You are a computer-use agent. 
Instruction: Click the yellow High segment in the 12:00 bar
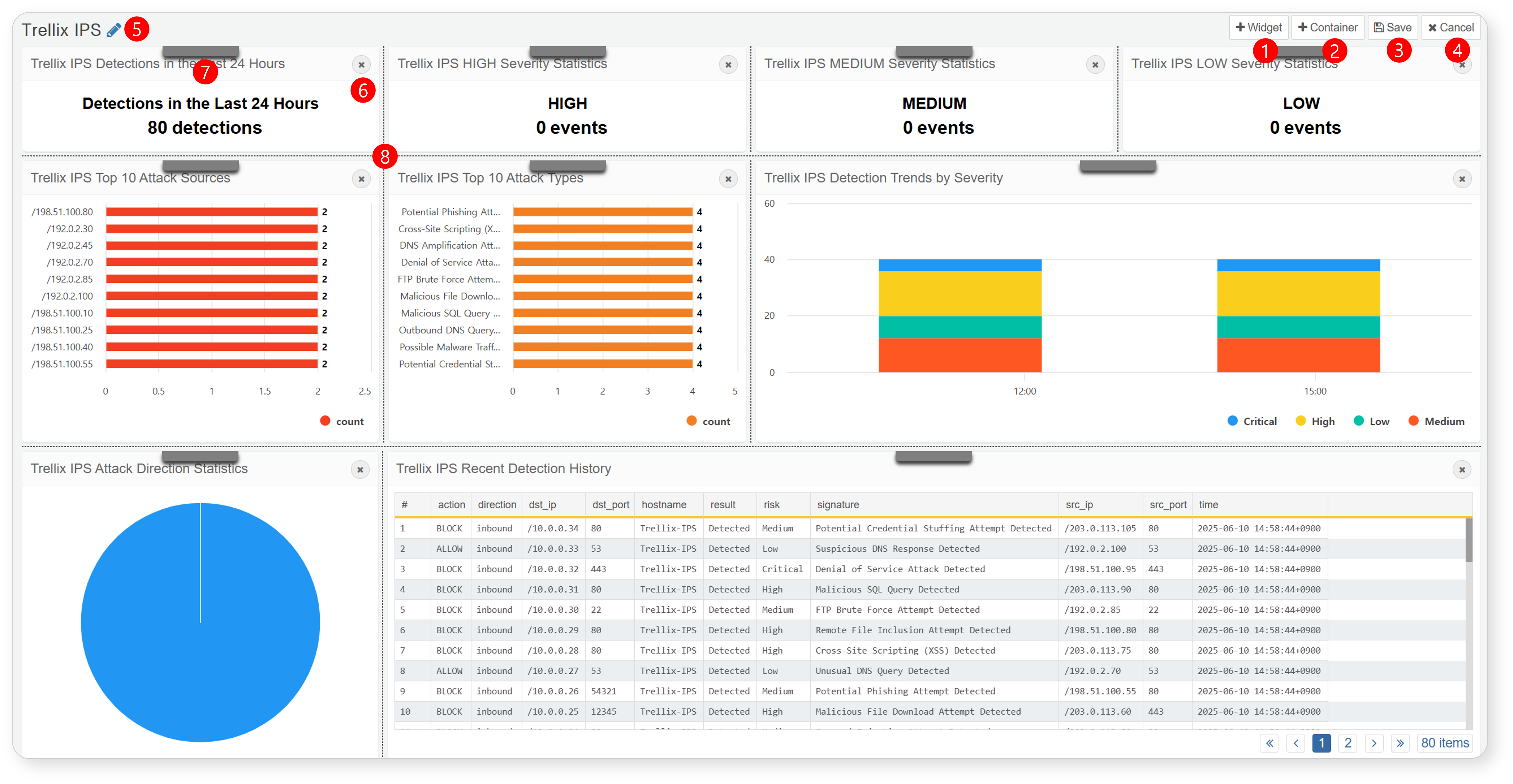[960, 293]
